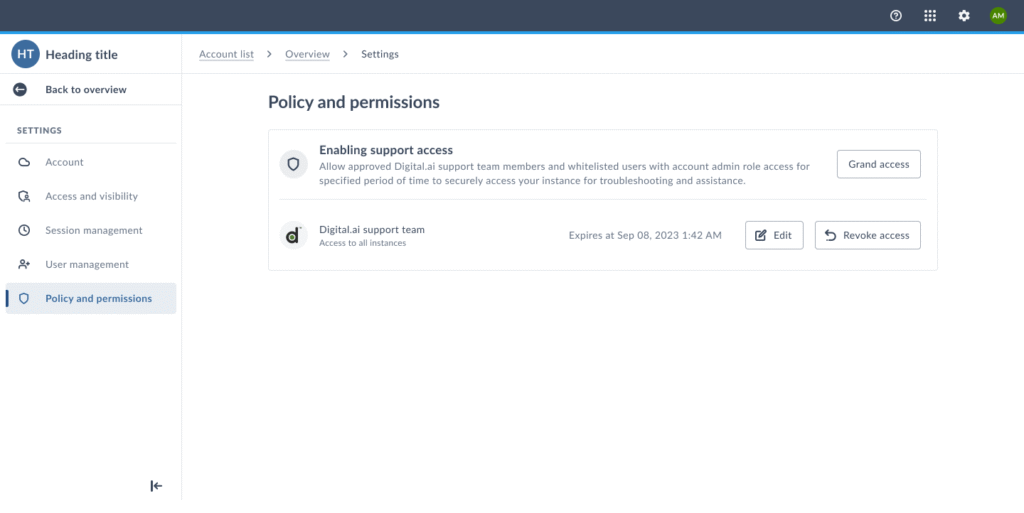Click the back arrow circle icon
The height and width of the screenshot is (513, 1024).
pyautogui.click(x=20, y=90)
